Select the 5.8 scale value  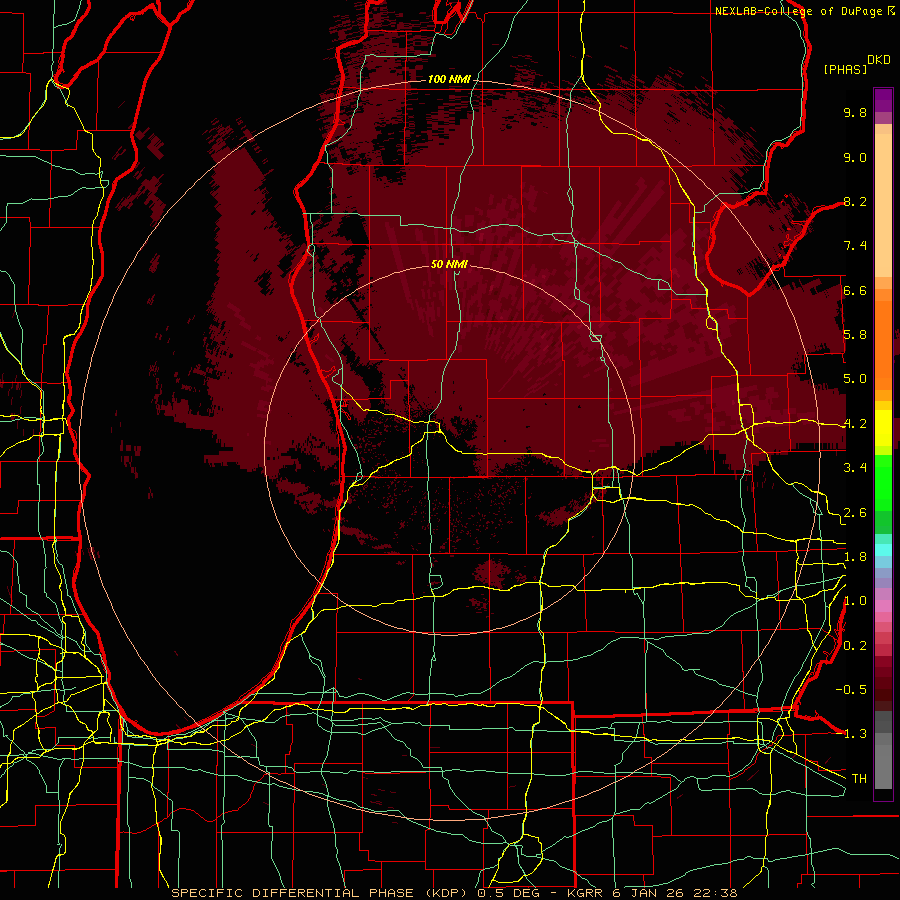coord(855,335)
